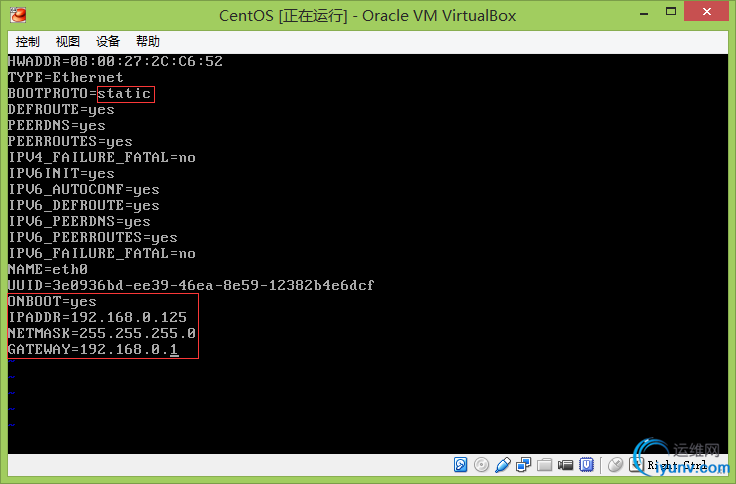Image resolution: width=736 pixels, height=484 pixels.
Task: Maximize the VirtualBox window
Action: (671, 12)
